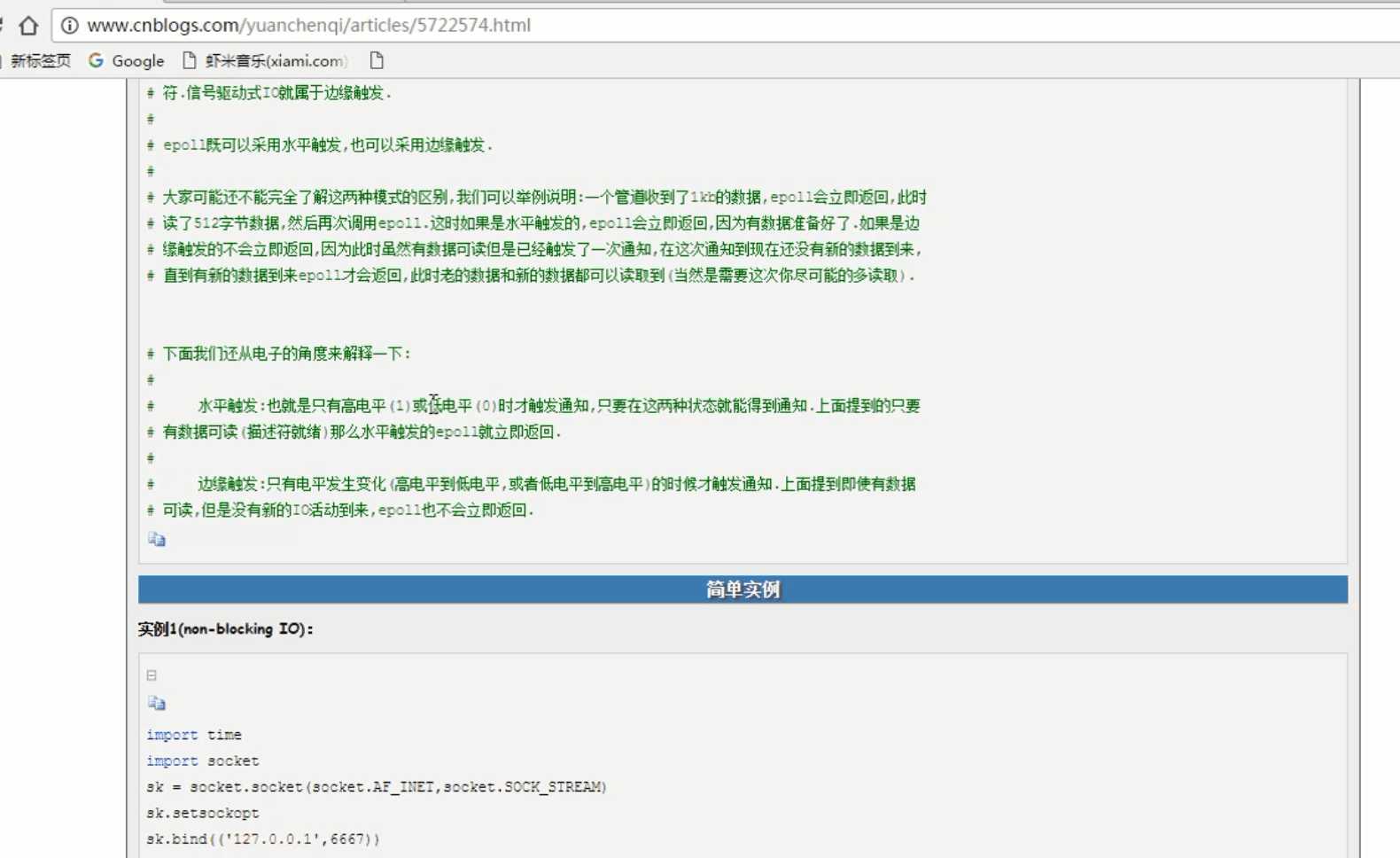Click the sk.setsockopt code line
1400x858 pixels.
[203, 813]
